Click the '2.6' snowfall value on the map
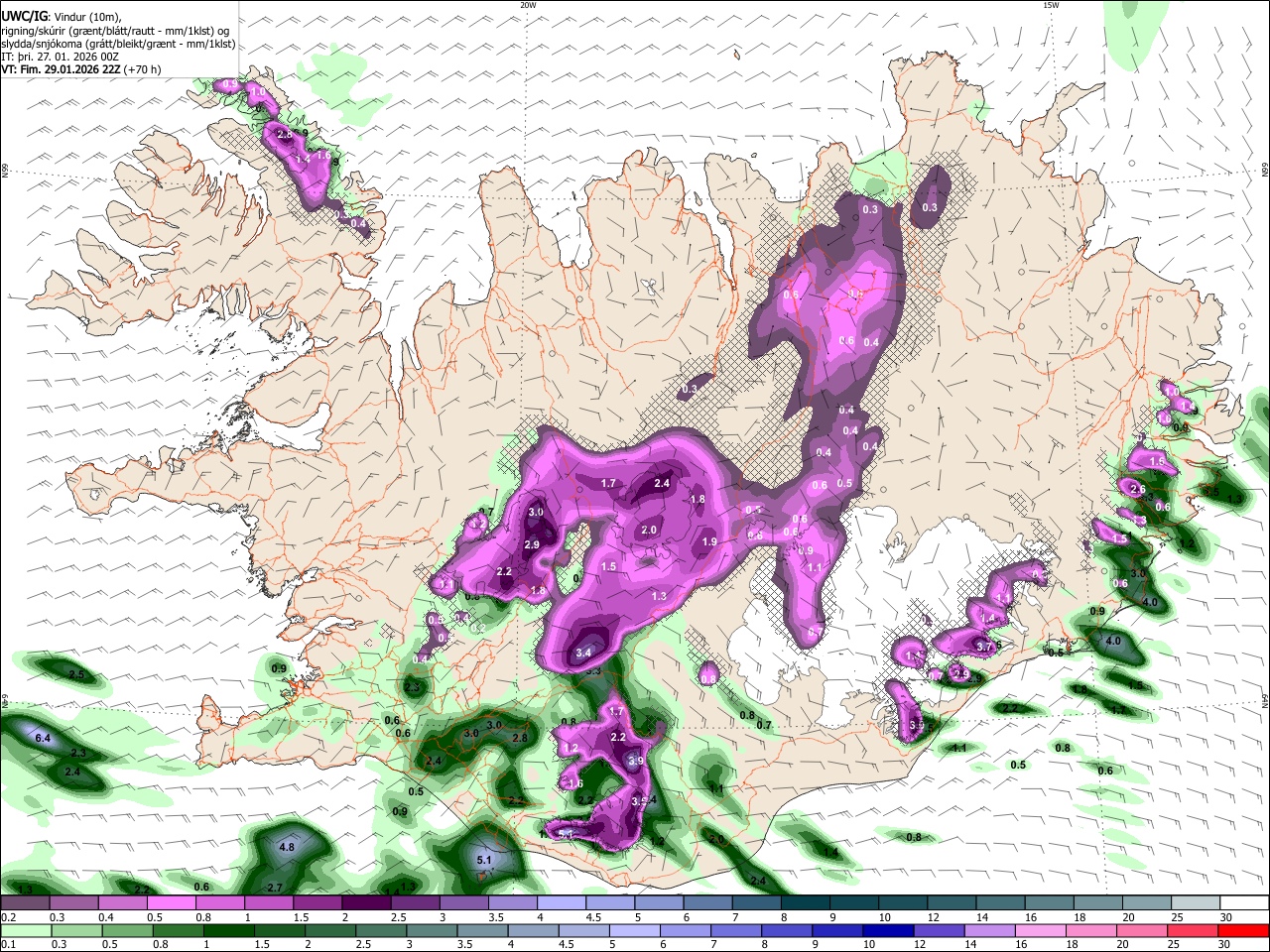Image resolution: width=1270 pixels, height=952 pixels. (x=1138, y=490)
